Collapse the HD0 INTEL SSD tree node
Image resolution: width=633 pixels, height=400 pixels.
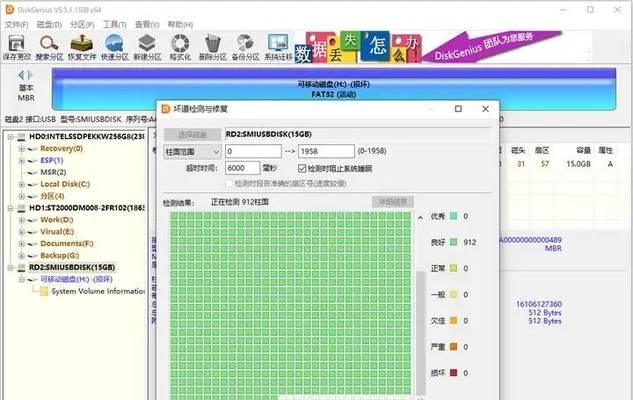coord(10,137)
